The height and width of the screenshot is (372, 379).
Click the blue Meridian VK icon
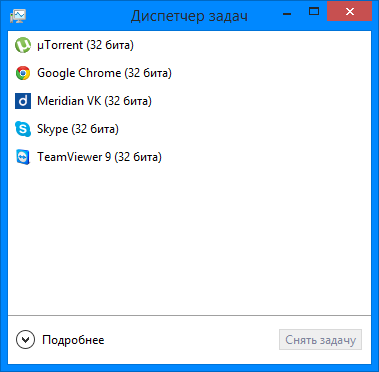coord(23,101)
